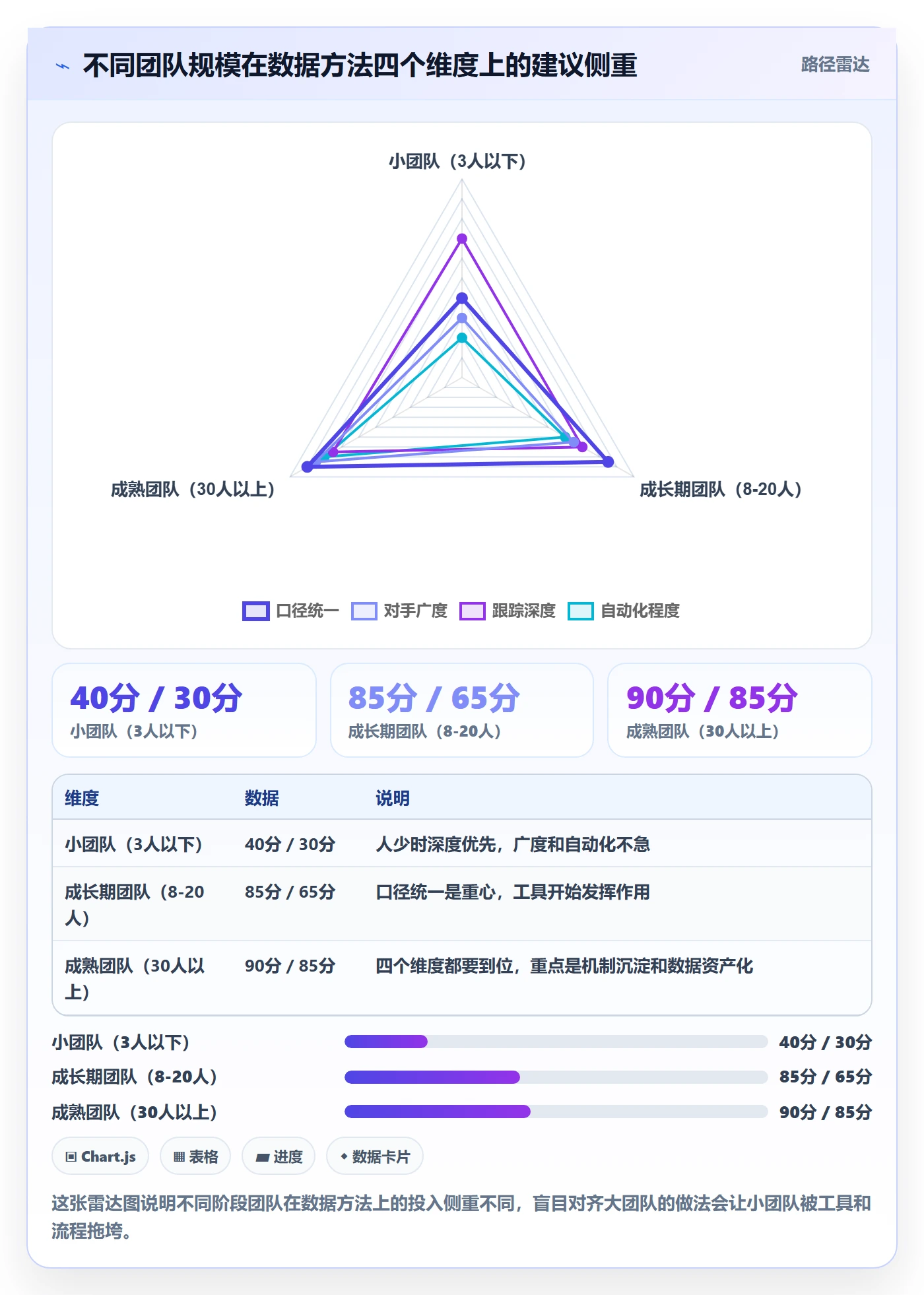Select the Chart.js tag chip
924x1295 pixels.
pos(100,1156)
